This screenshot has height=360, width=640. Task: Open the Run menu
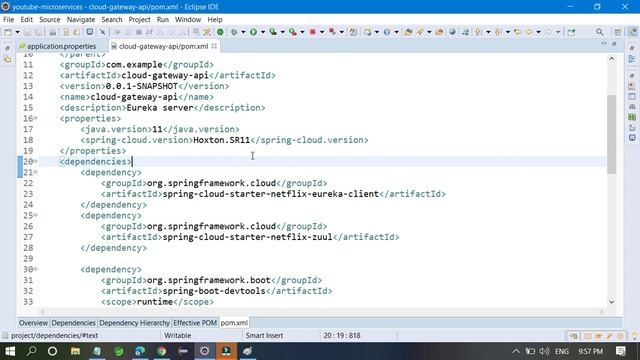coord(162,20)
